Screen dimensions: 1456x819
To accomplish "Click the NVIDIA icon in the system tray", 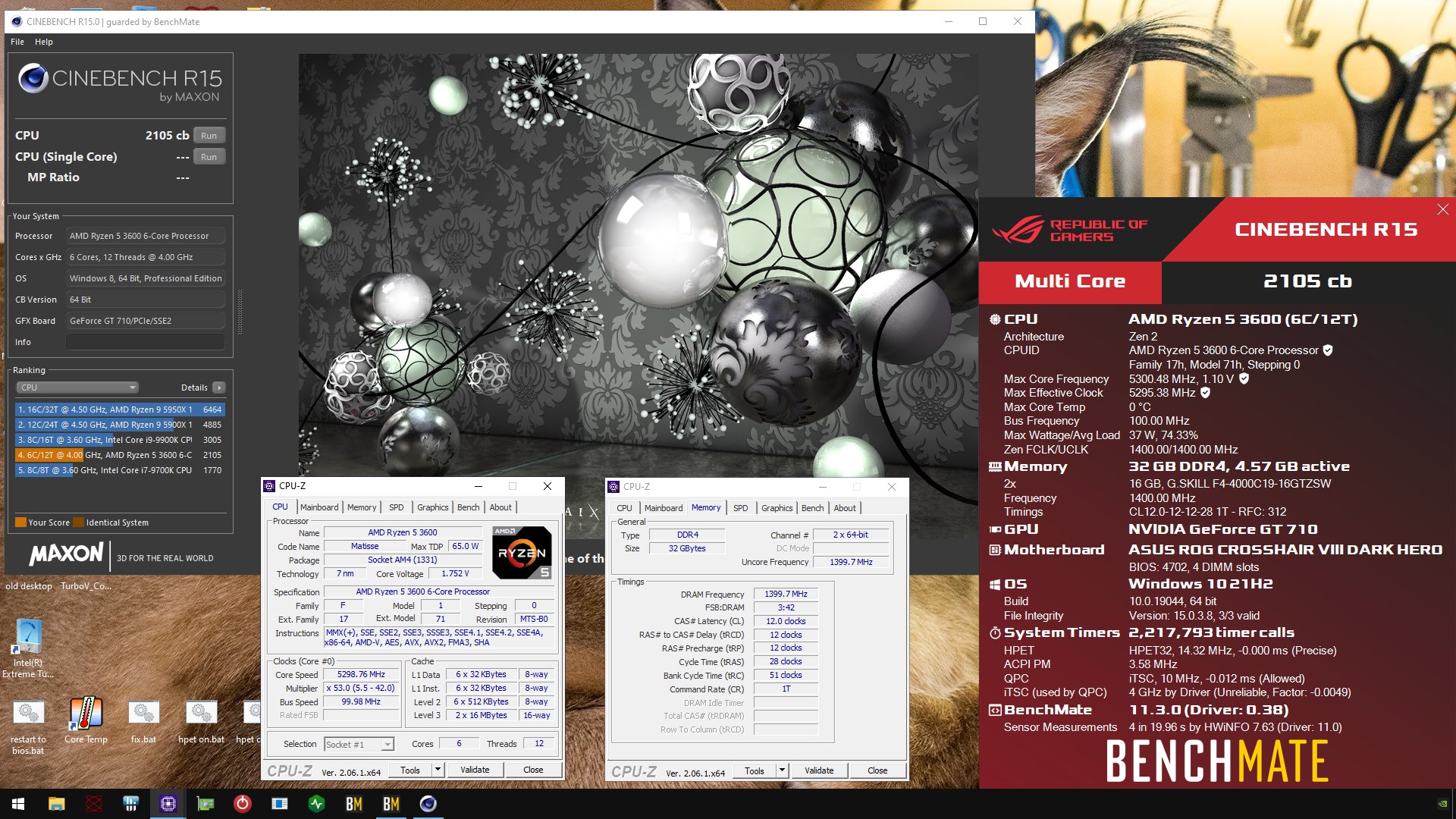I will [1442, 804].
